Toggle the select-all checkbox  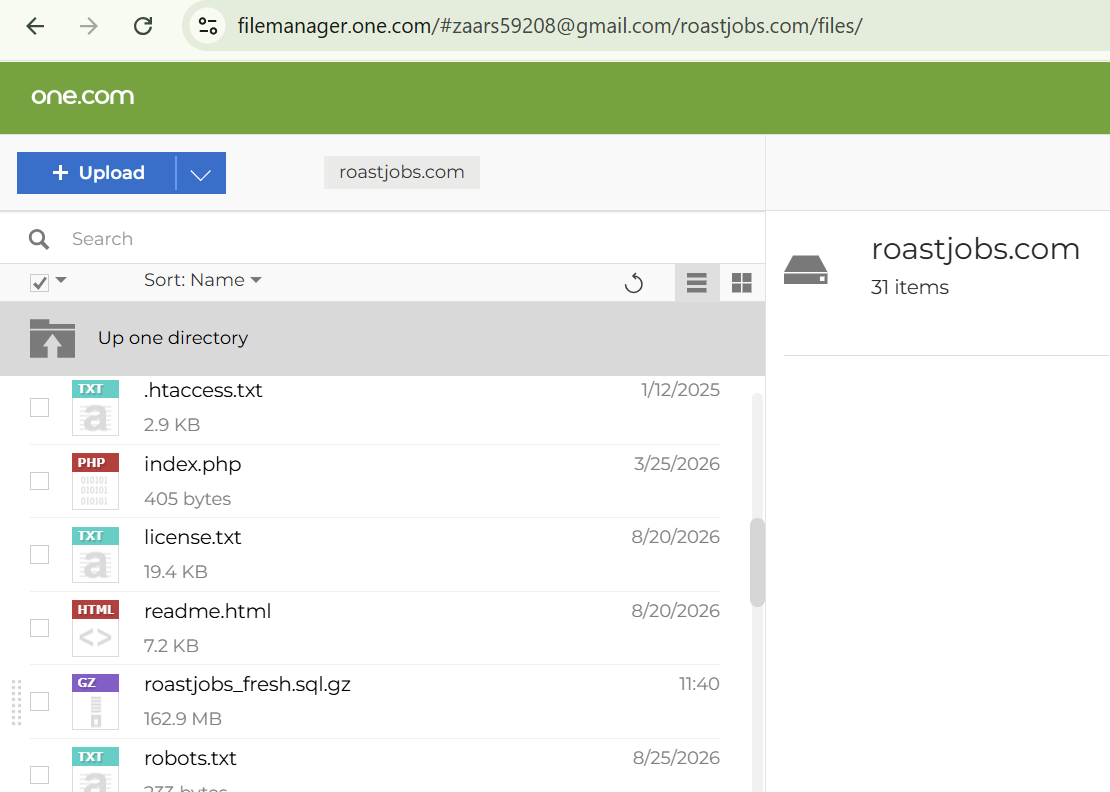tap(40, 283)
